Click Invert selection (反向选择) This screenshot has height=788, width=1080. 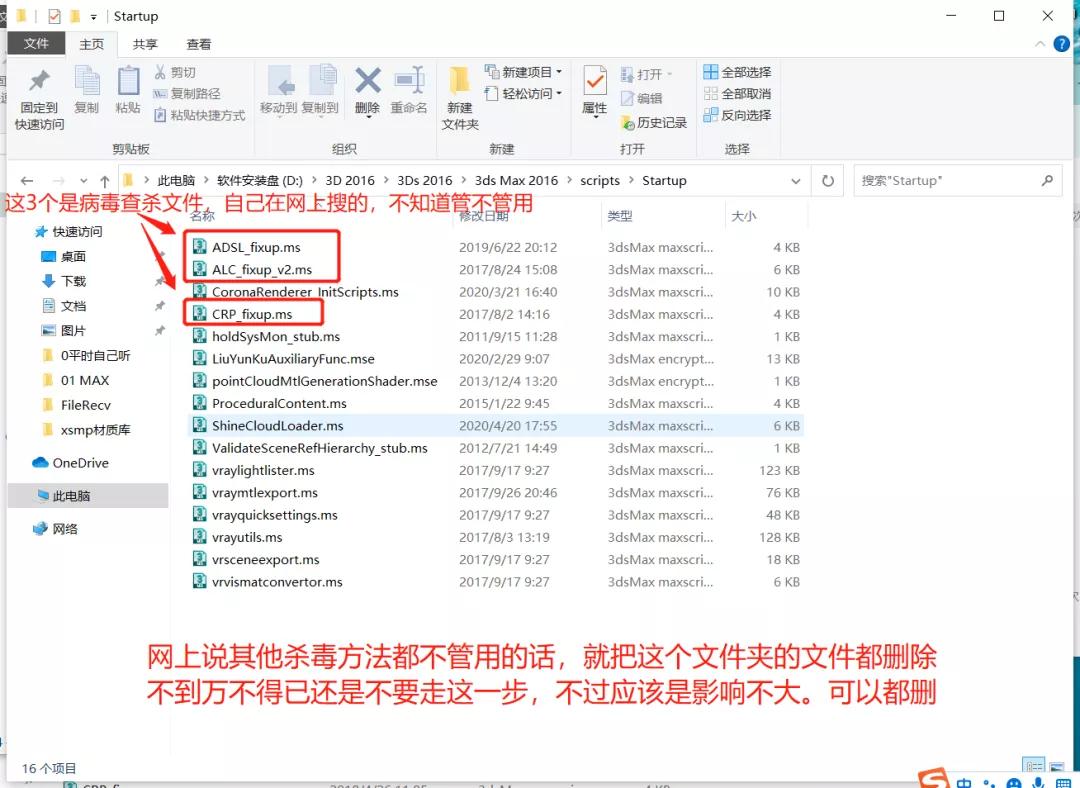[737, 115]
